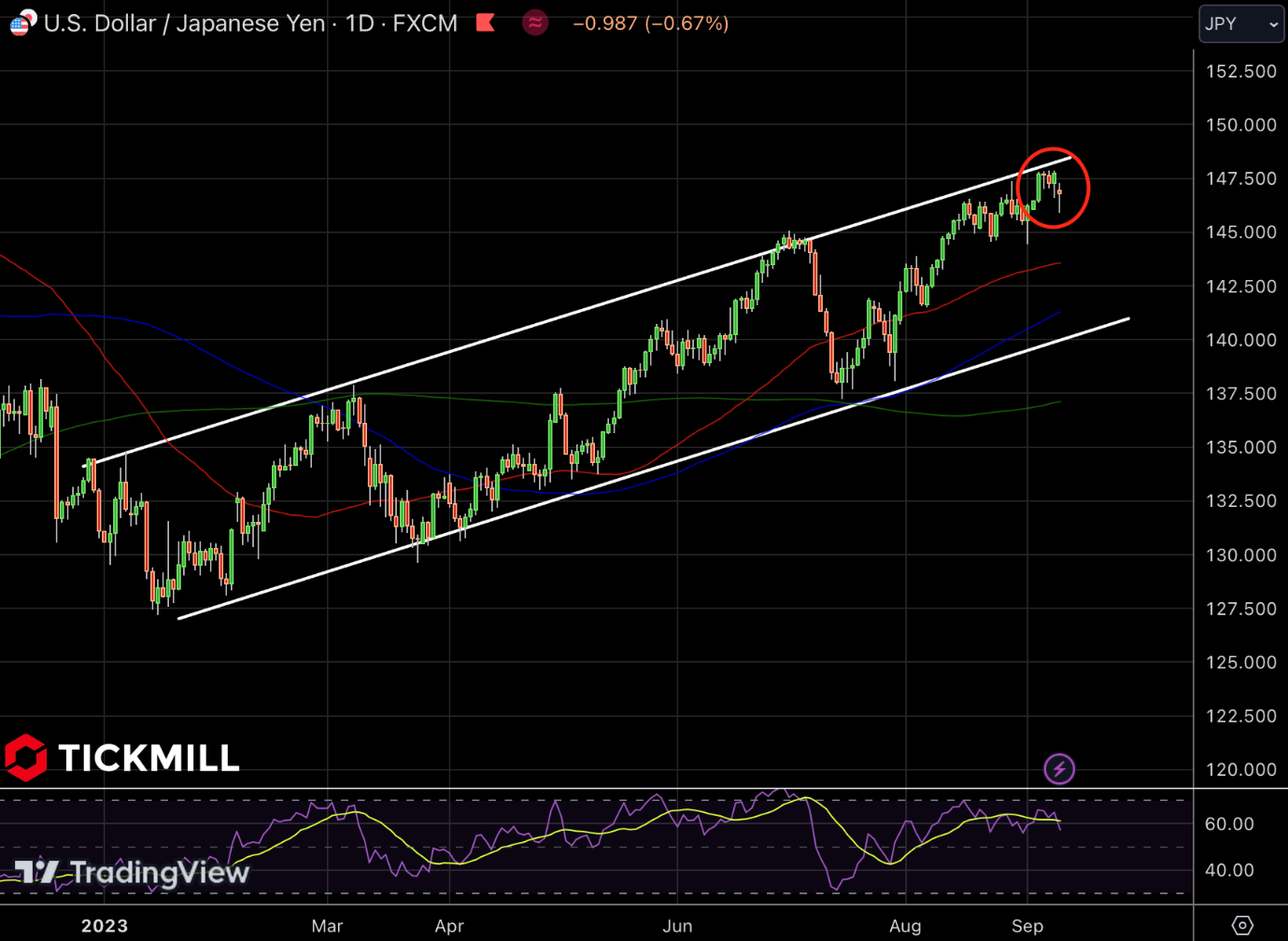The image size is (1288, 941).
Task: Click the FXCM source label
Action: tap(426, 23)
